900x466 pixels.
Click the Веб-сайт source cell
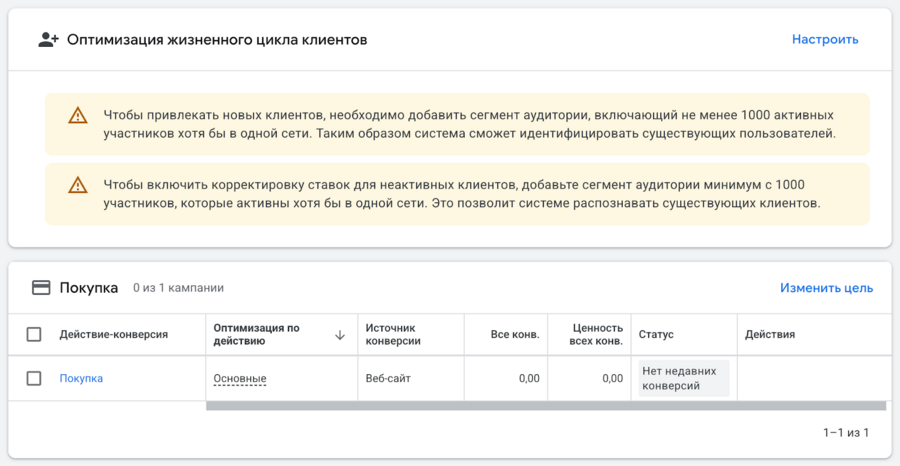(x=388, y=378)
